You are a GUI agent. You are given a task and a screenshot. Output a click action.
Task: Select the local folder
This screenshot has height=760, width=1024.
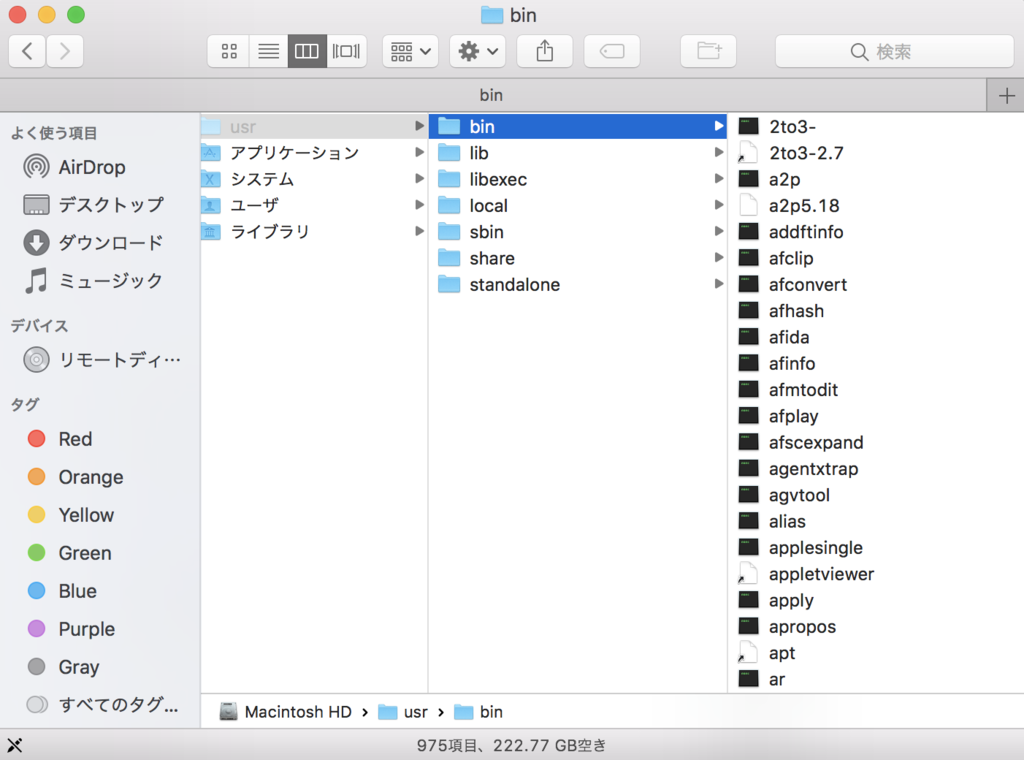coord(578,206)
